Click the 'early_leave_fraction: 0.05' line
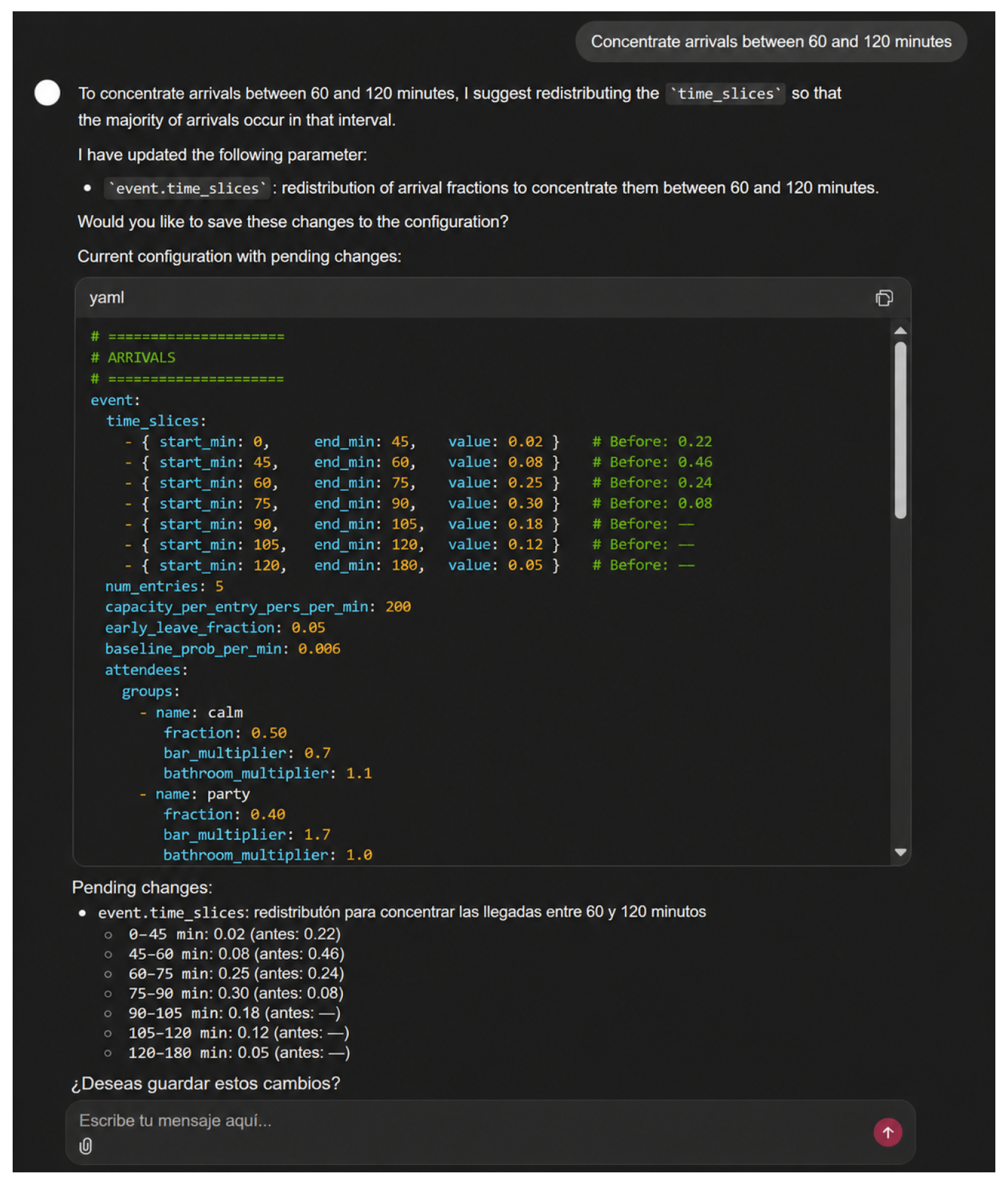The width and height of the screenshot is (1008, 1181). 215,628
